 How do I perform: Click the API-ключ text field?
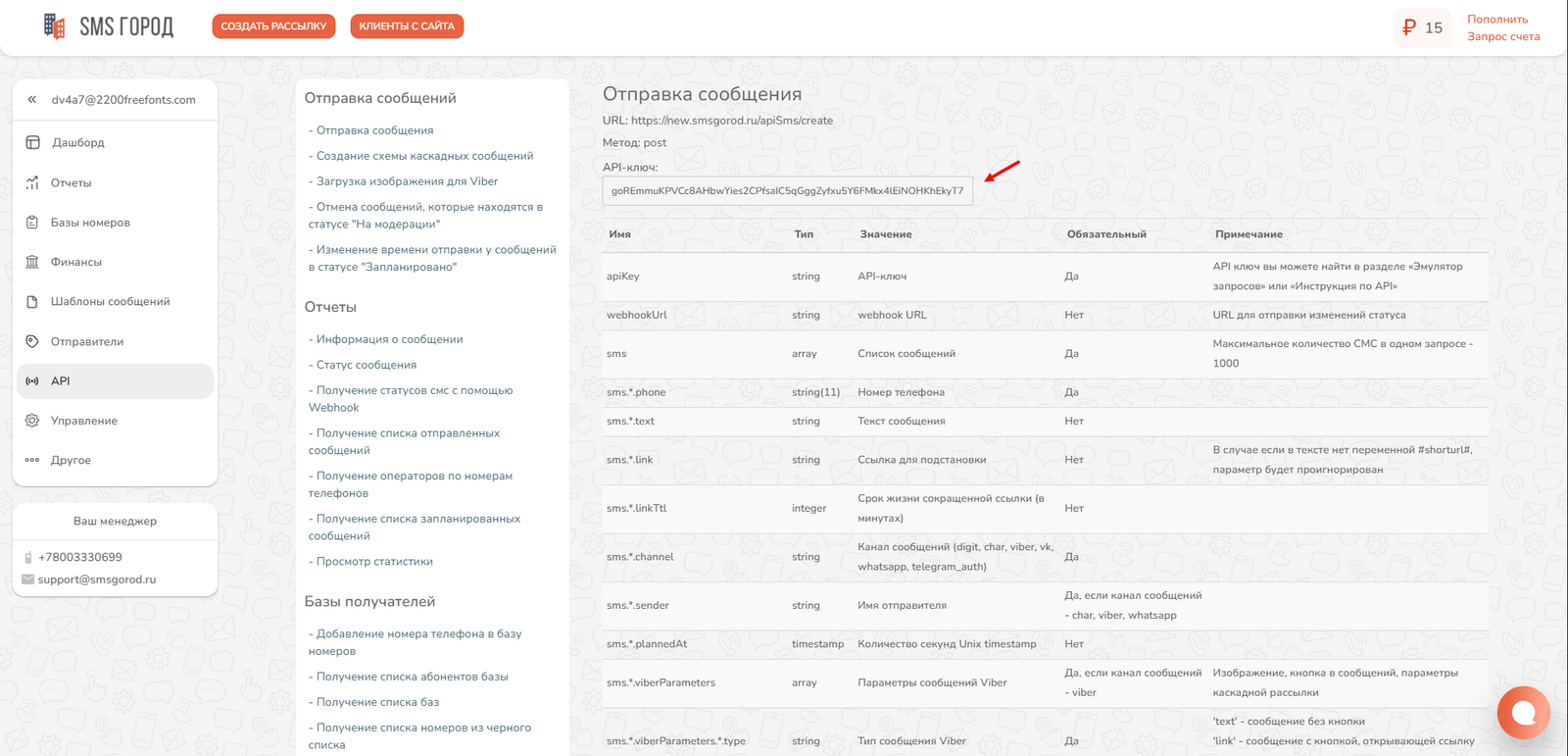pyautogui.click(x=787, y=191)
